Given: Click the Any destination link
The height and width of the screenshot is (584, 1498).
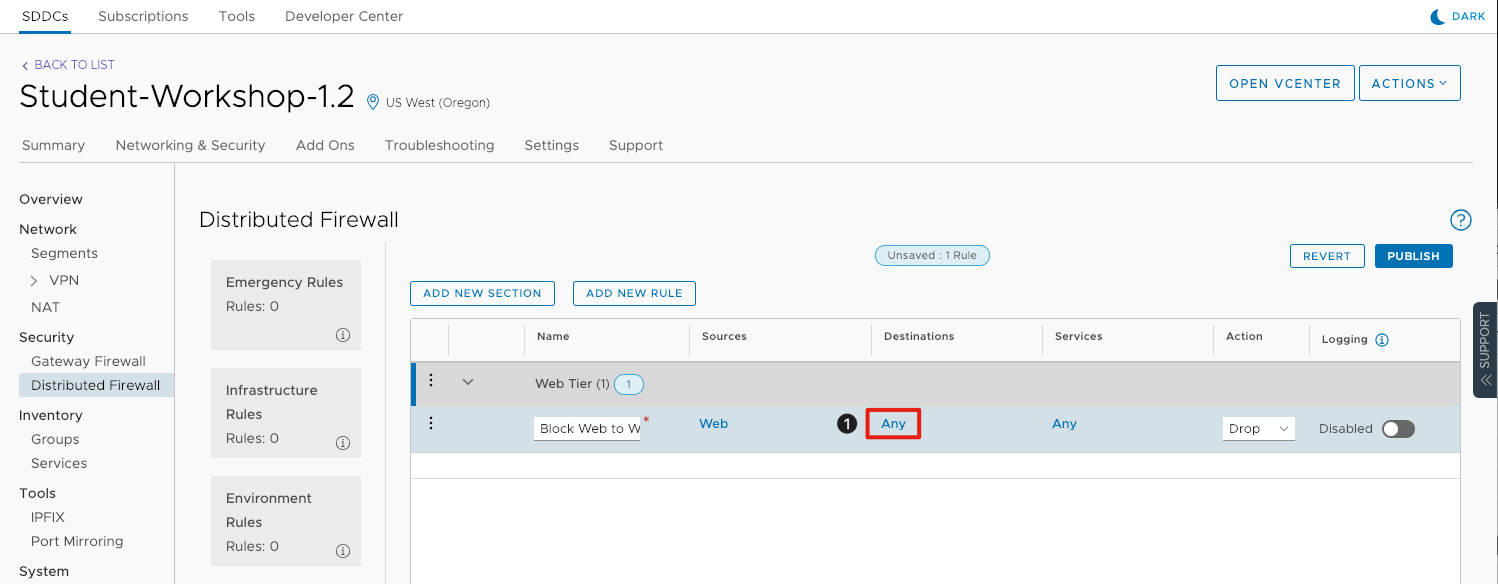Looking at the screenshot, I should 893,424.
